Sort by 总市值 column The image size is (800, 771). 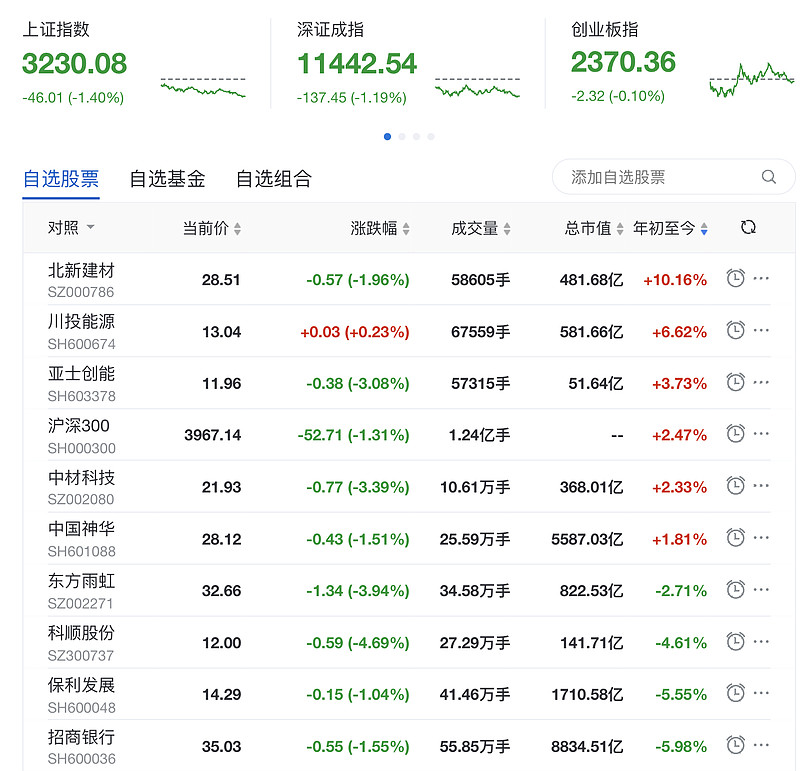pyautogui.click(x=593, y=228)
